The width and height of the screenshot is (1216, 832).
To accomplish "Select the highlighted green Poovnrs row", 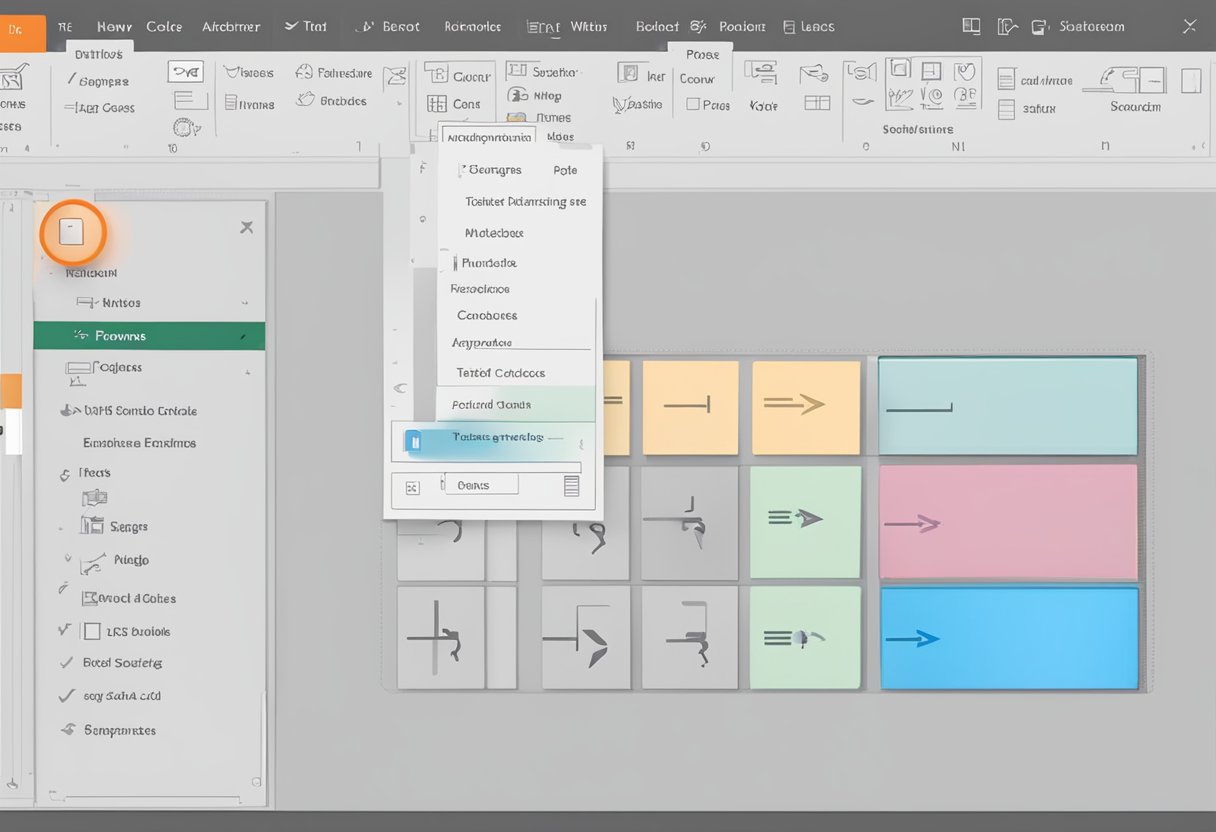I will pyautogui.click(x=149, y=336).
